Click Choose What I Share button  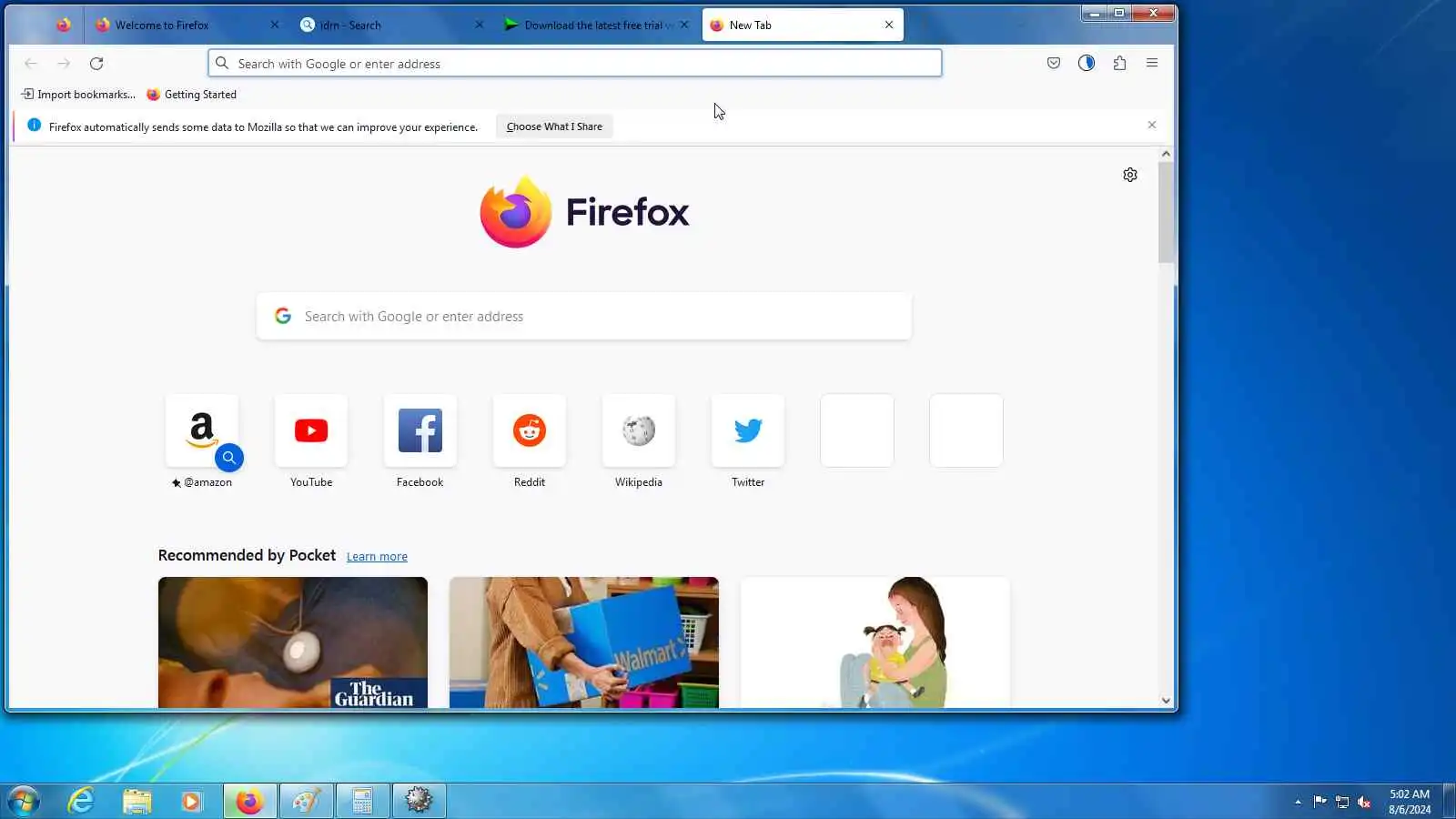(554, 126)
